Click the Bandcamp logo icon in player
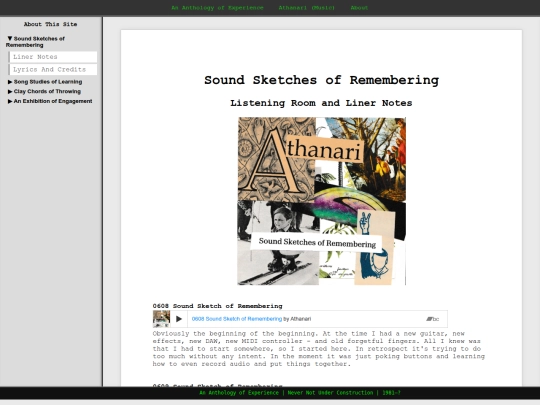Image resolution: width=540 pixels, height=405 pixels. tap(433, 319)
